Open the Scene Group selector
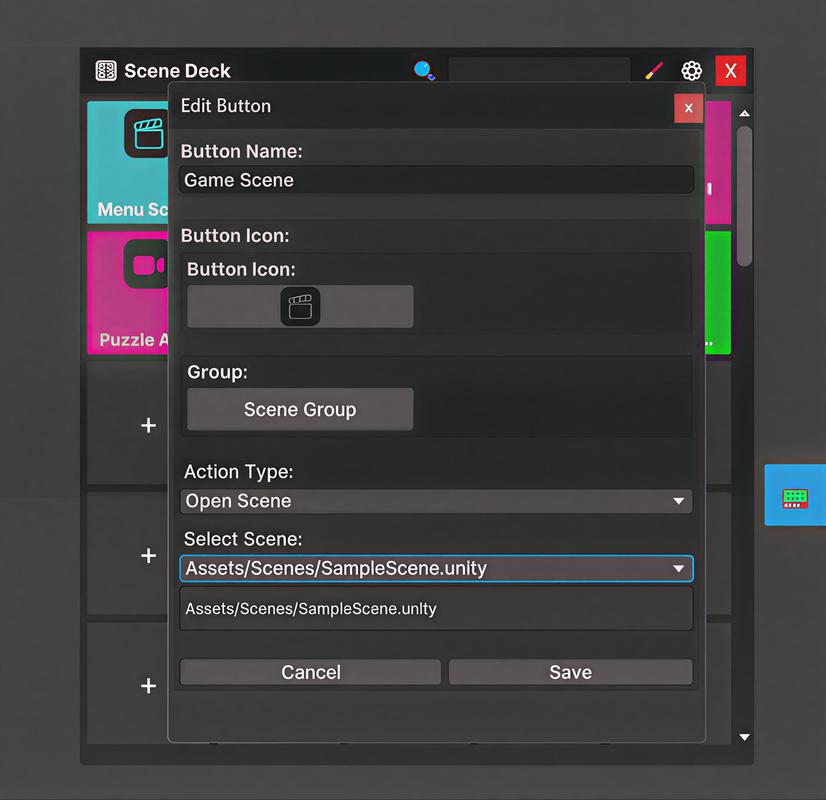Viewport: 826px width, 800px height. pos(299,409)
